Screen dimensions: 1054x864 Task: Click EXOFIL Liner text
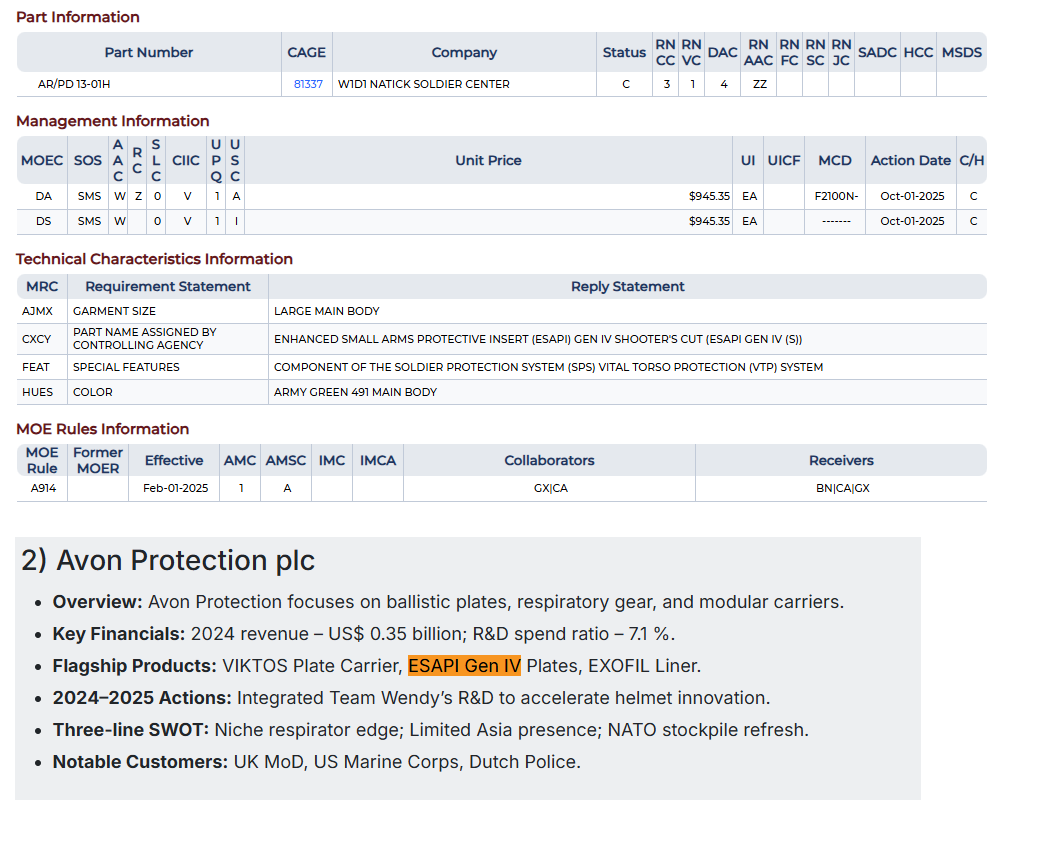[x=644, y=666]
